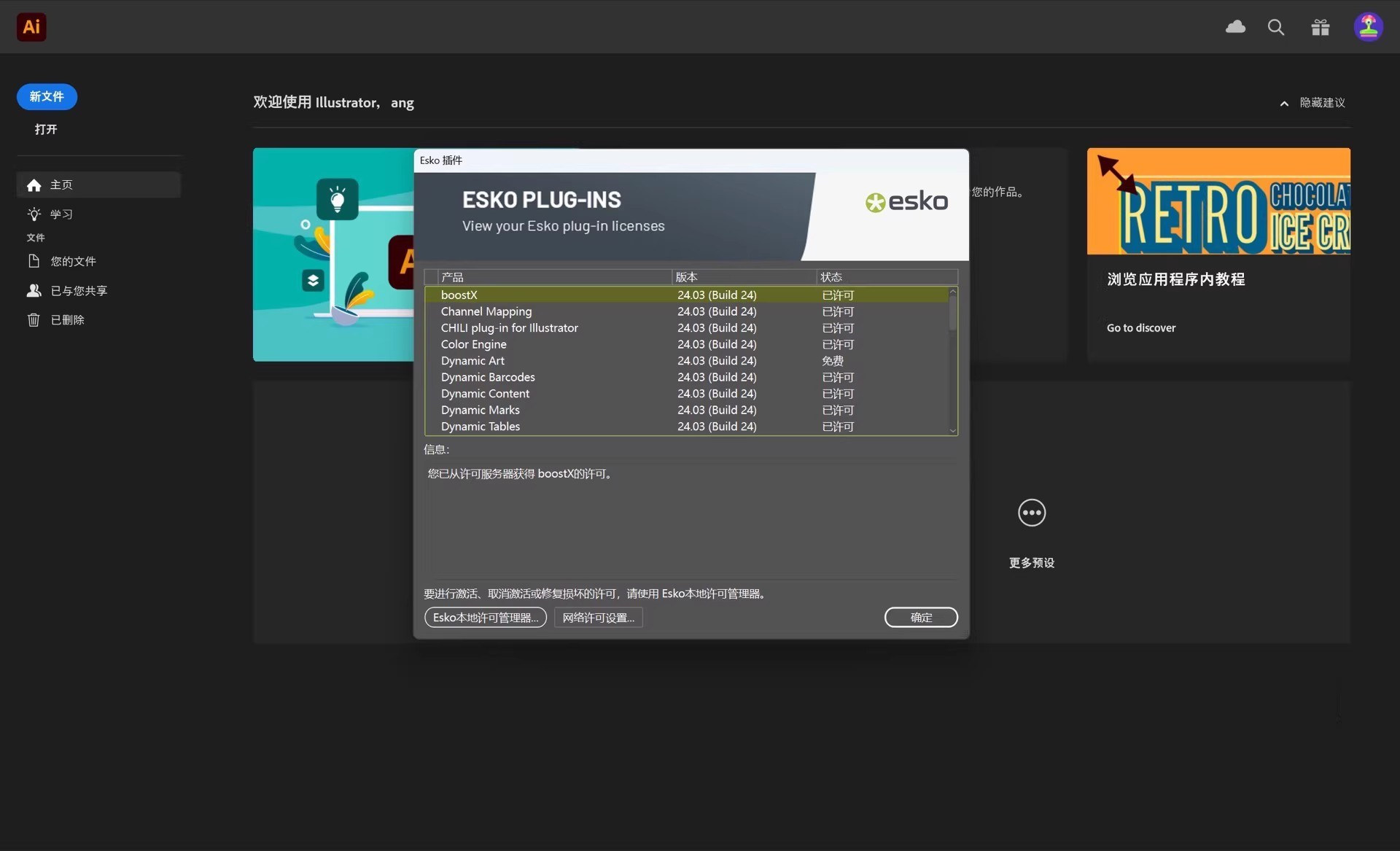1400x851 pixels.
Task: Select the Channel Mapping plug-in row
Action: [x=686, y=311]
